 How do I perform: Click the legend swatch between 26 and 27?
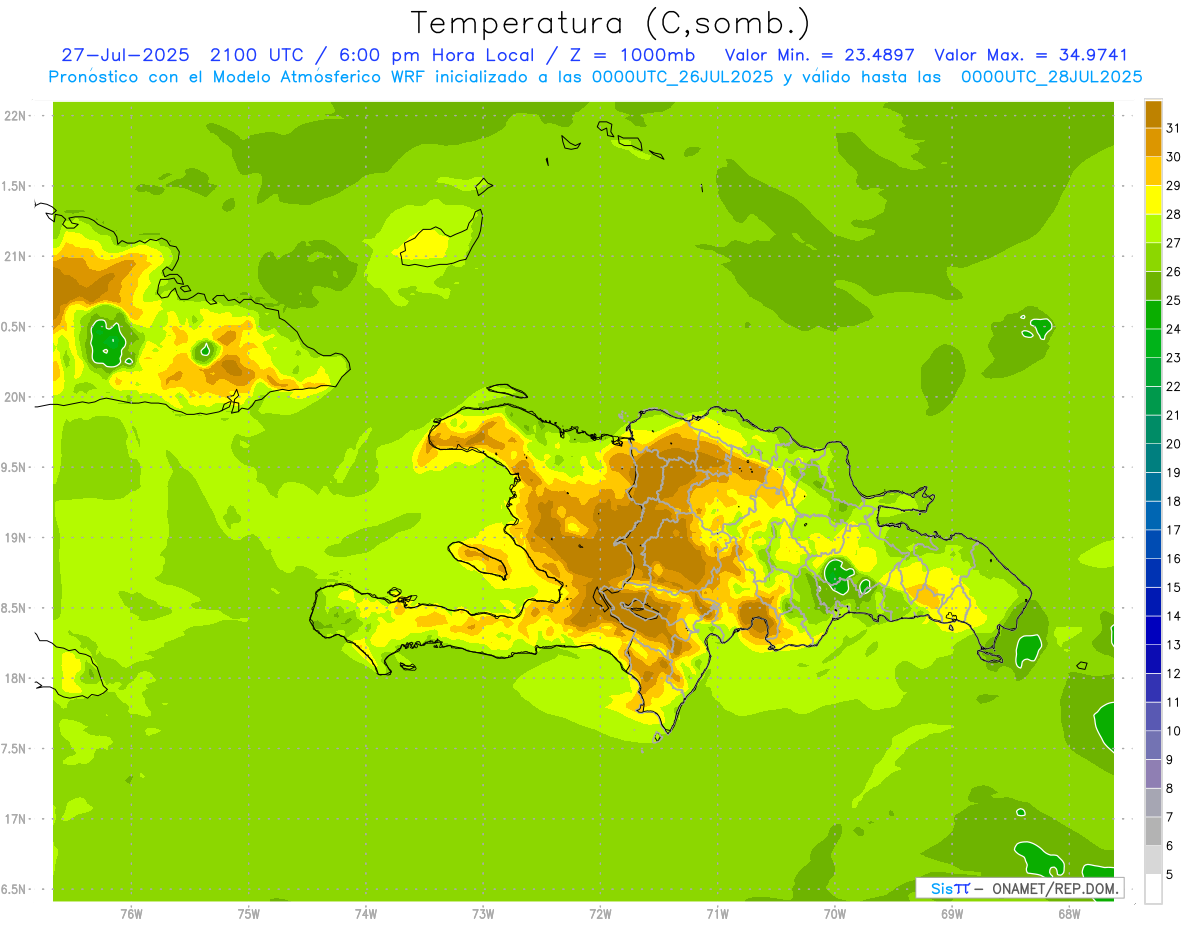1153,258
